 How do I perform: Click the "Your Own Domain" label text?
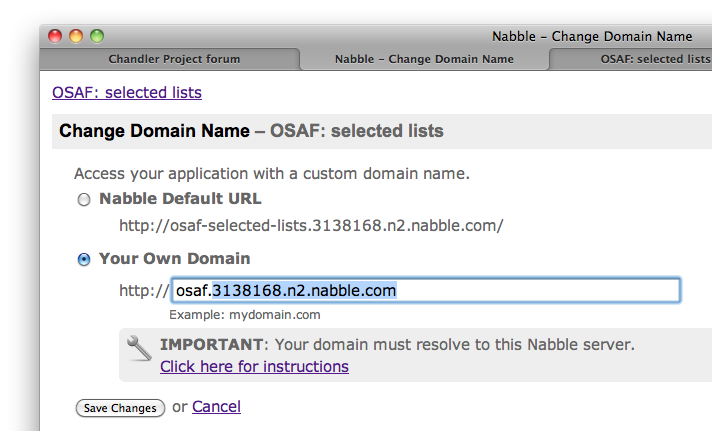coord(174,259)
